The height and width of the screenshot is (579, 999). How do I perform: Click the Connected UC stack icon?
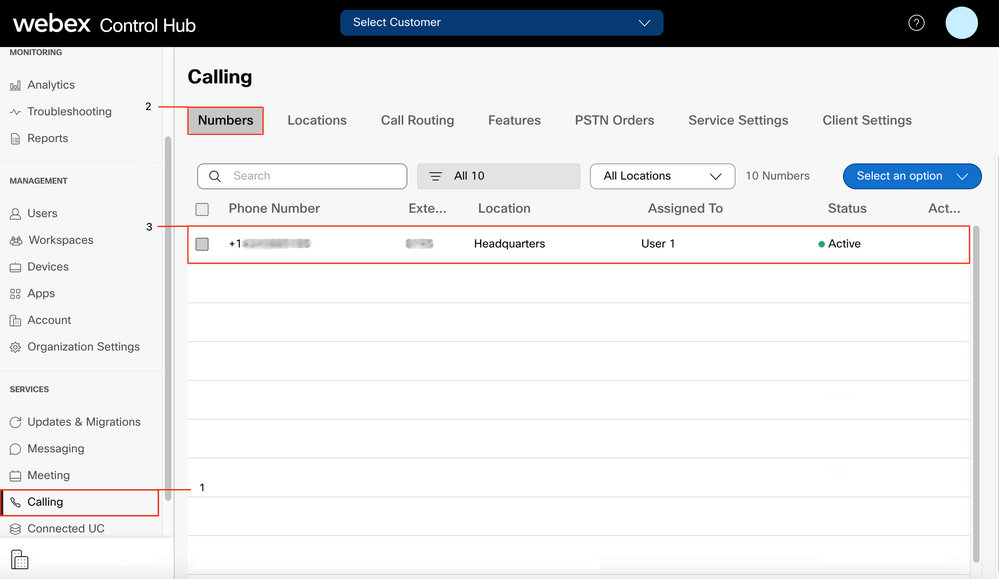pos(15,529)
